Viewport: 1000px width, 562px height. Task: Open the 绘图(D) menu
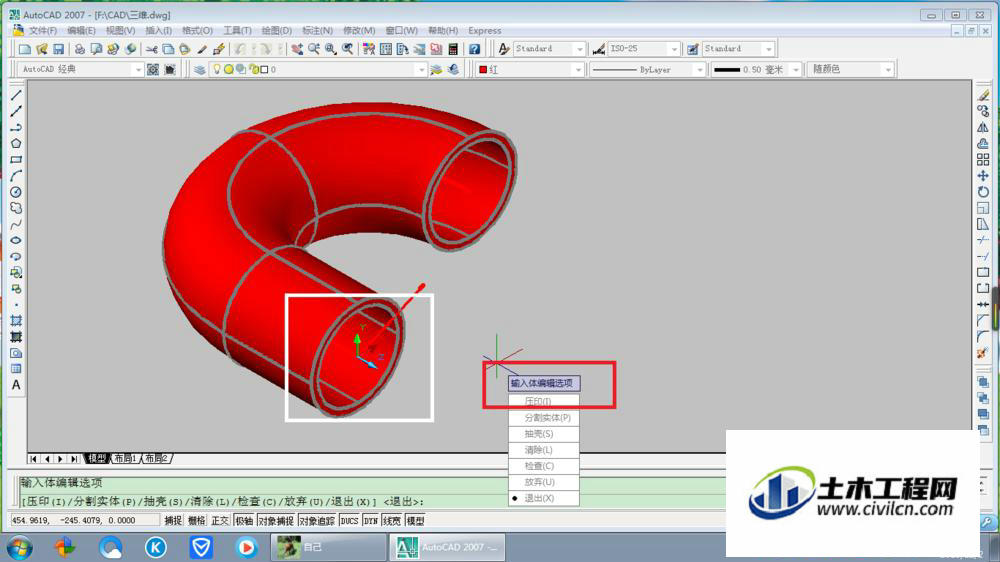click(x=276, y=31)
